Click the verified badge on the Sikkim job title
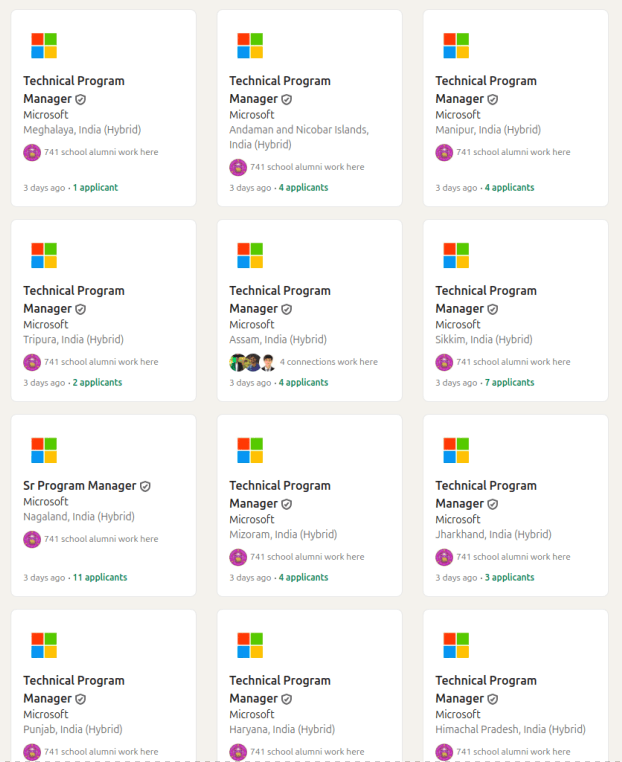The width and height of the screenshot is (622, 762). point(493,309)
